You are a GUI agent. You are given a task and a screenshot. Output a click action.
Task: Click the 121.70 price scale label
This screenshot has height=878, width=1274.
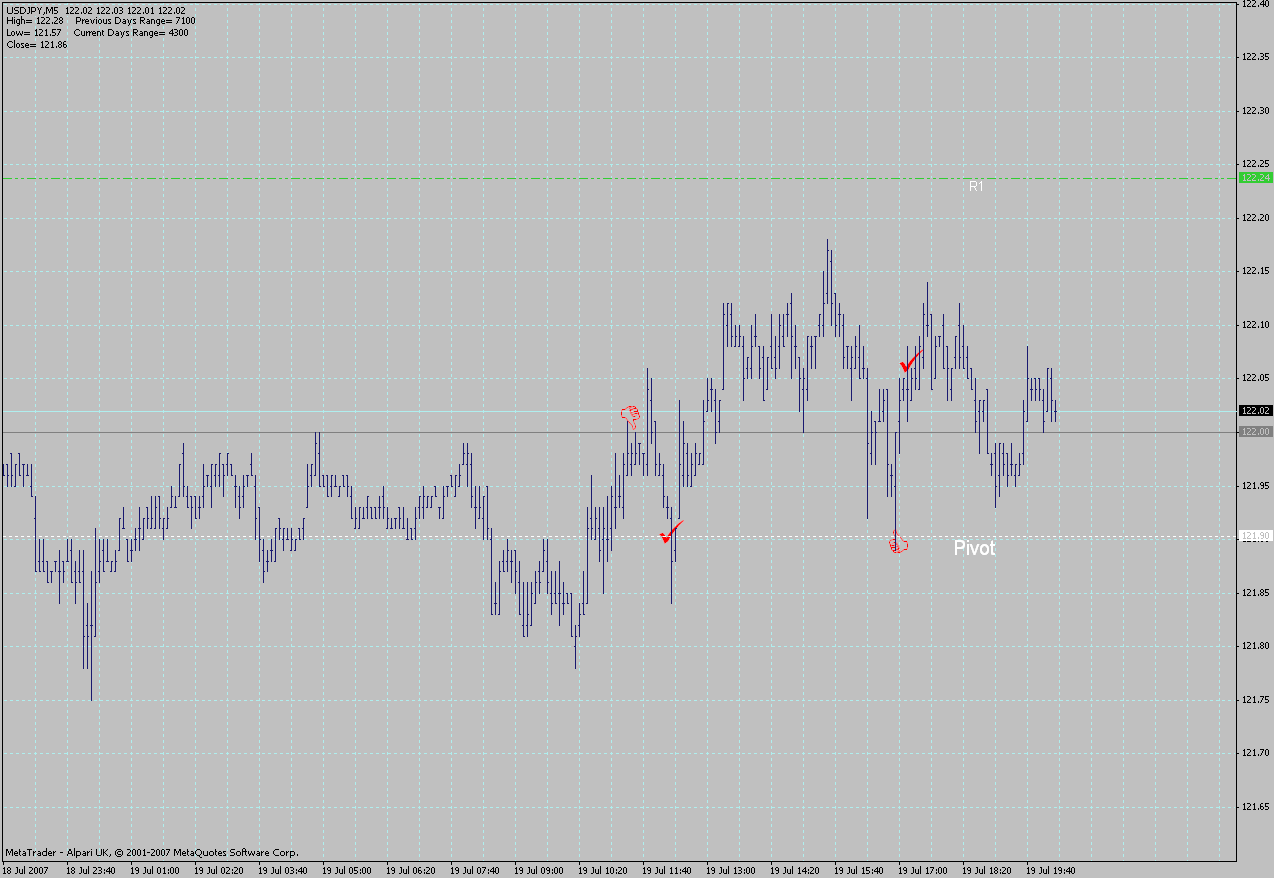tap(1256, 753)
